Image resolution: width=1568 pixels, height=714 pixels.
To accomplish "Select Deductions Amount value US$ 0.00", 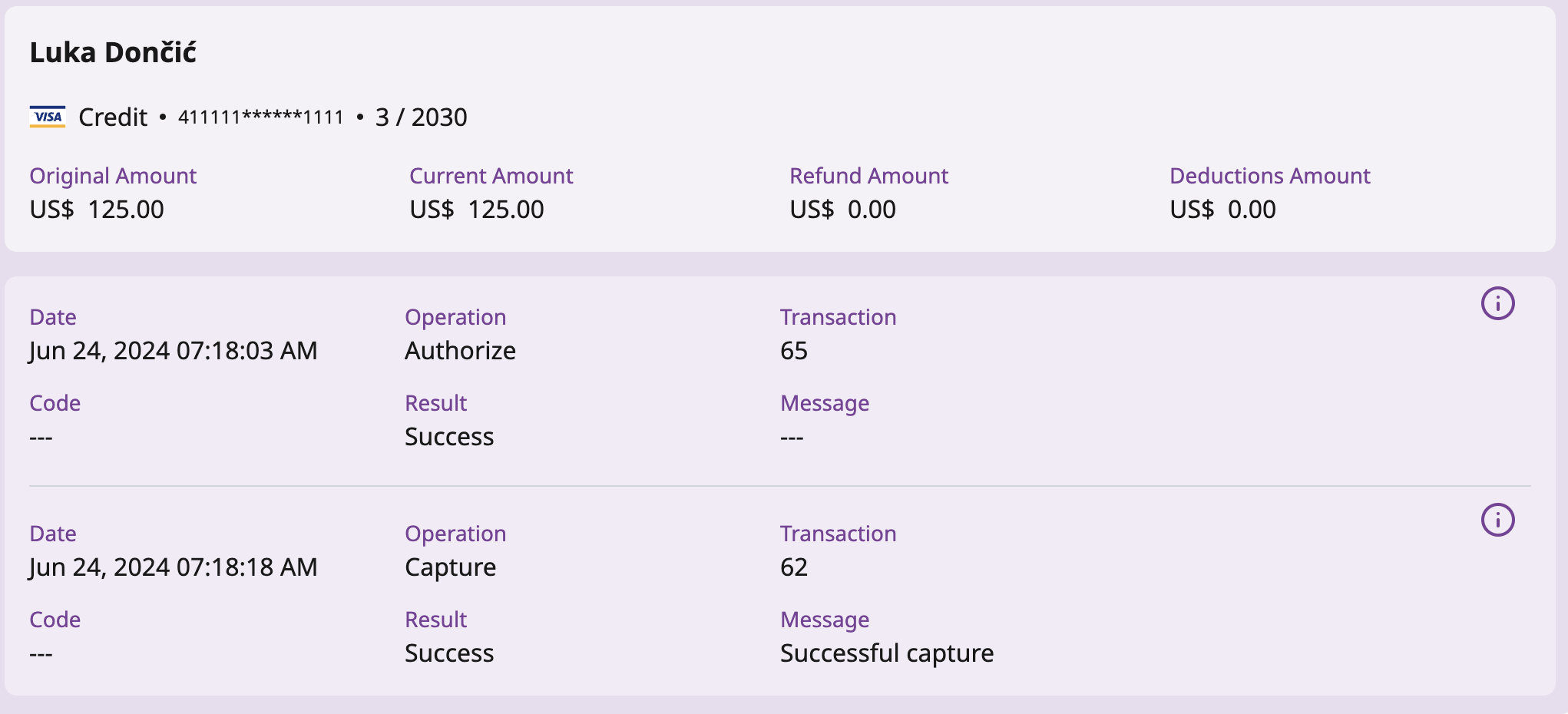I will [1222, 209].
